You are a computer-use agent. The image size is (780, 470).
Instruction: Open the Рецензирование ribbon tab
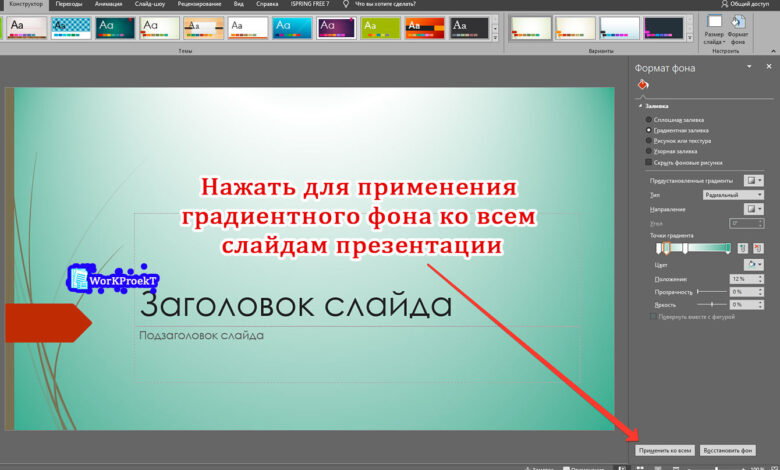[x=200, y=4]
